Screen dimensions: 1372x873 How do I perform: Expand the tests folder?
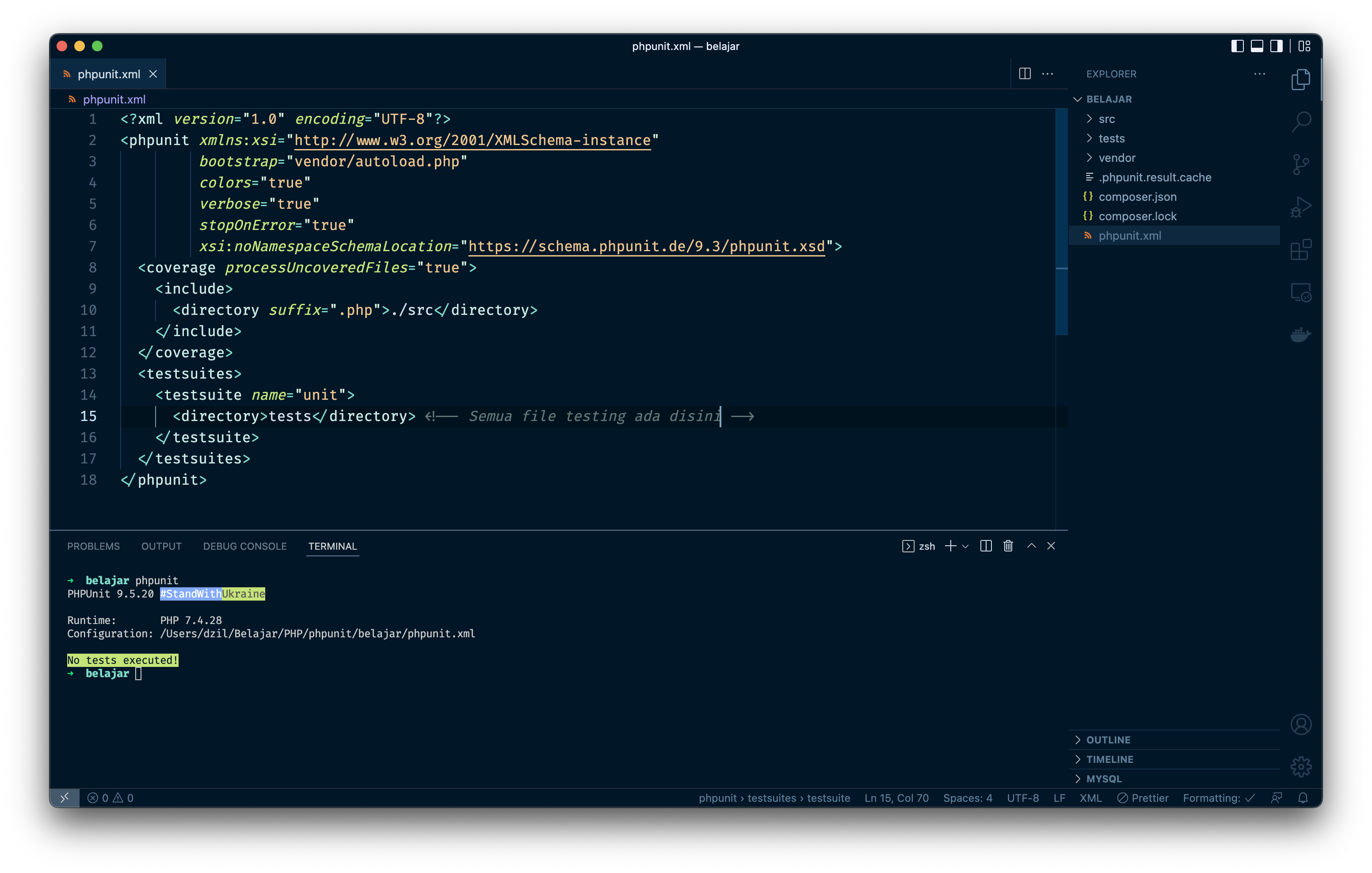tap(1175, 138)
